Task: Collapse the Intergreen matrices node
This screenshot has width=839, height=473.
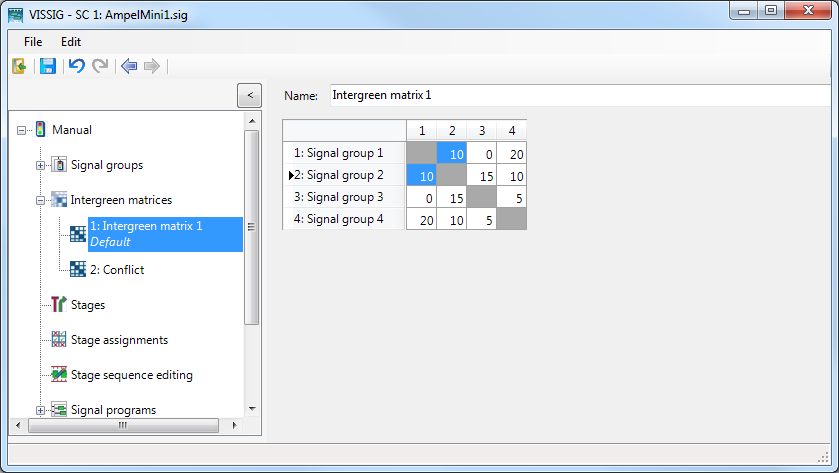Action: [x=41, y=200]
